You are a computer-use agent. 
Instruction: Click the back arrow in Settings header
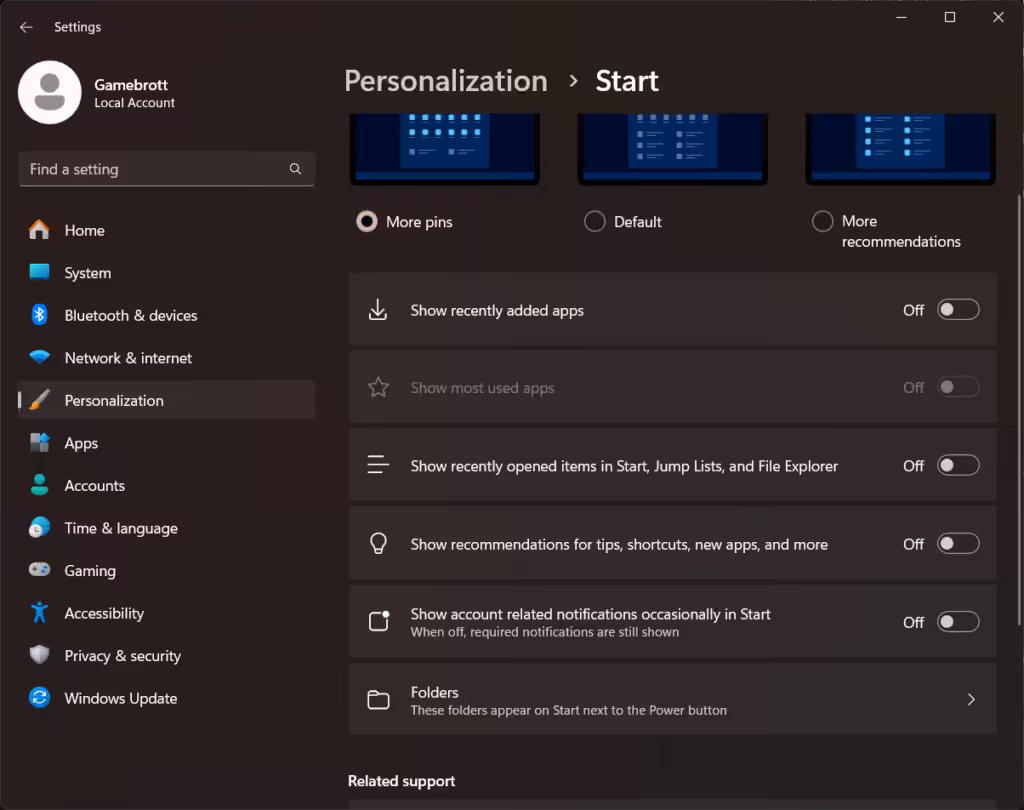pos(26,27)
